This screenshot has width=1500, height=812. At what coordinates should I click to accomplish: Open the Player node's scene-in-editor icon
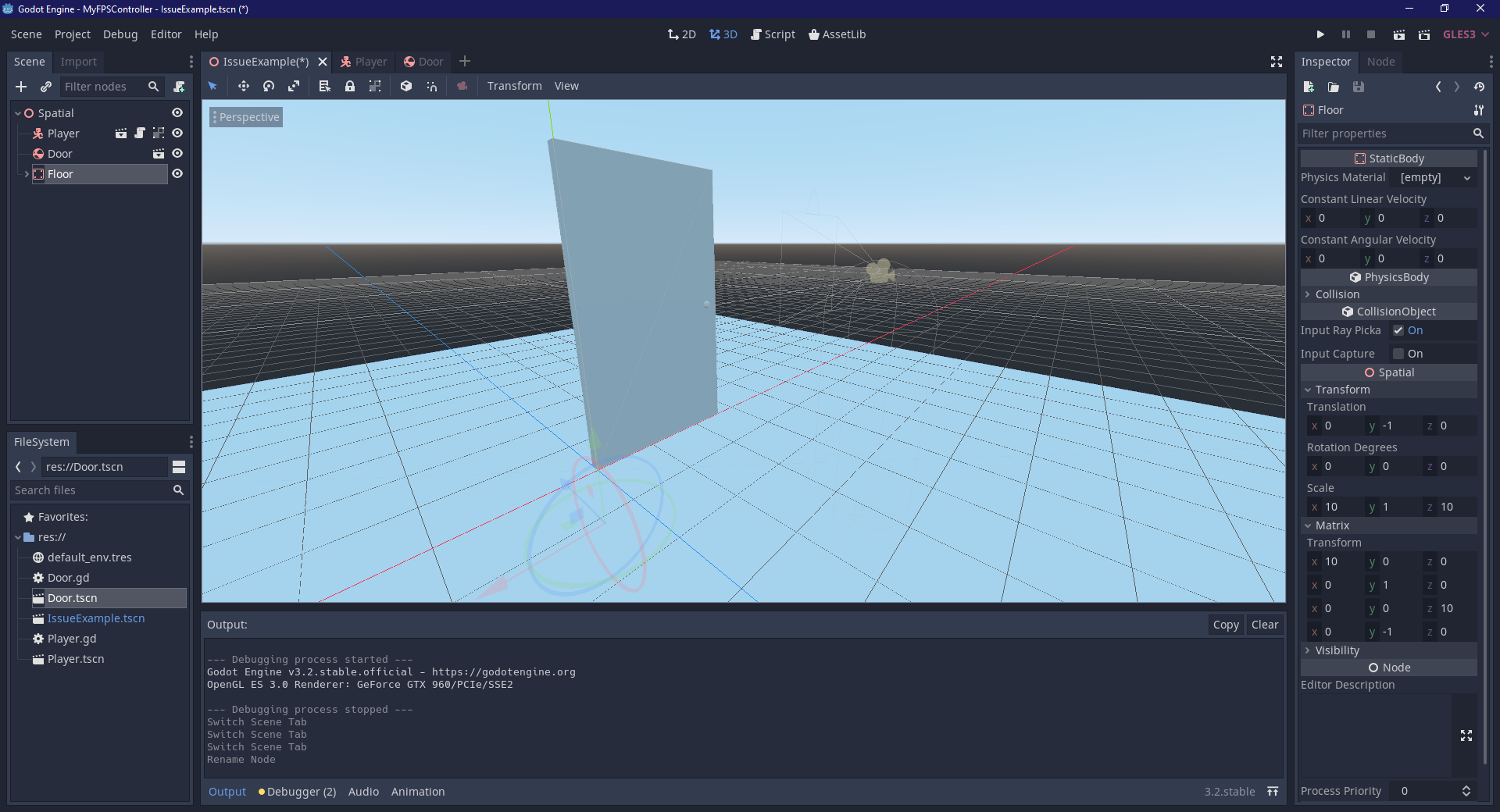(x=121, y=134)
